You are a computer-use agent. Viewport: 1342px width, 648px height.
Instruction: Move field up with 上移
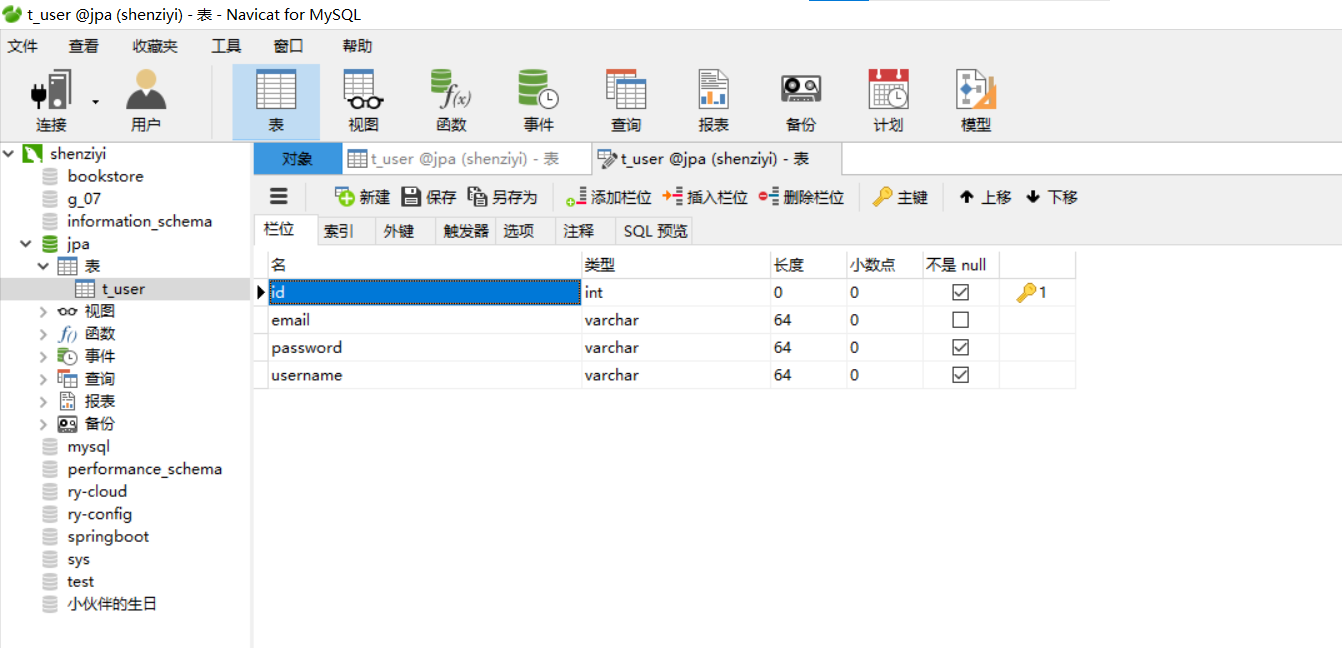click(985, 197)
